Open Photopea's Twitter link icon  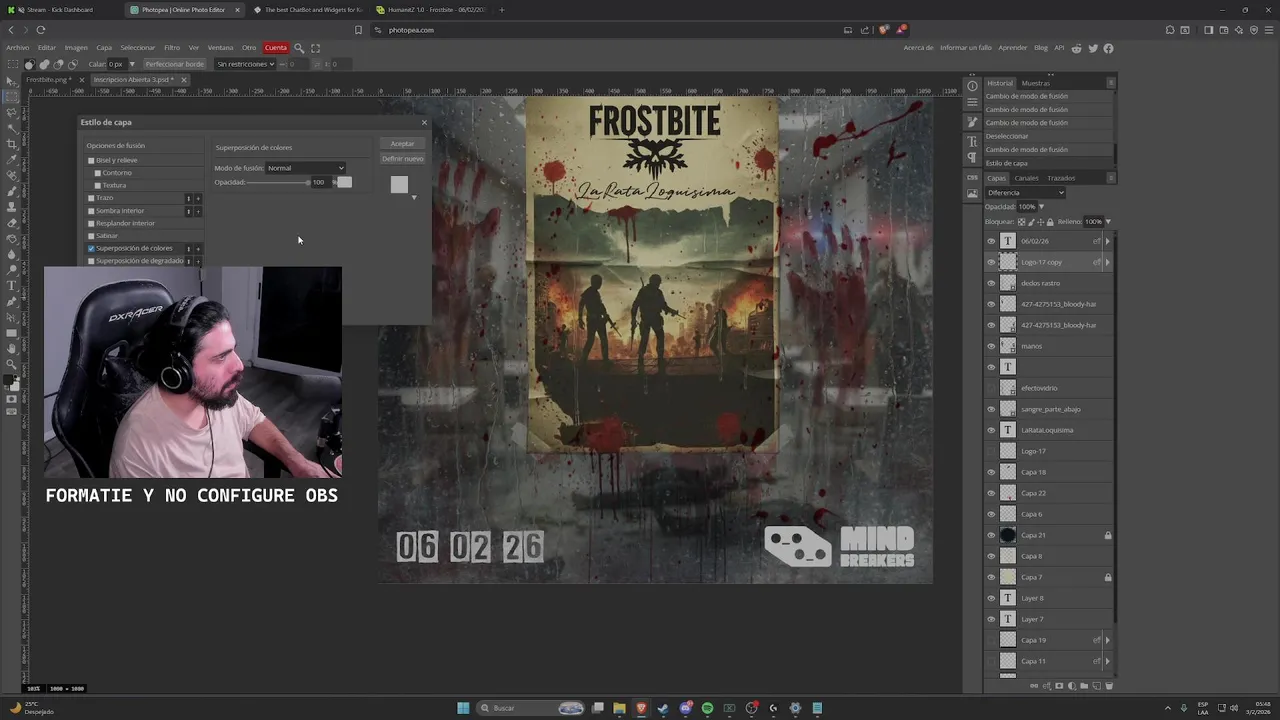point(1092,48)
